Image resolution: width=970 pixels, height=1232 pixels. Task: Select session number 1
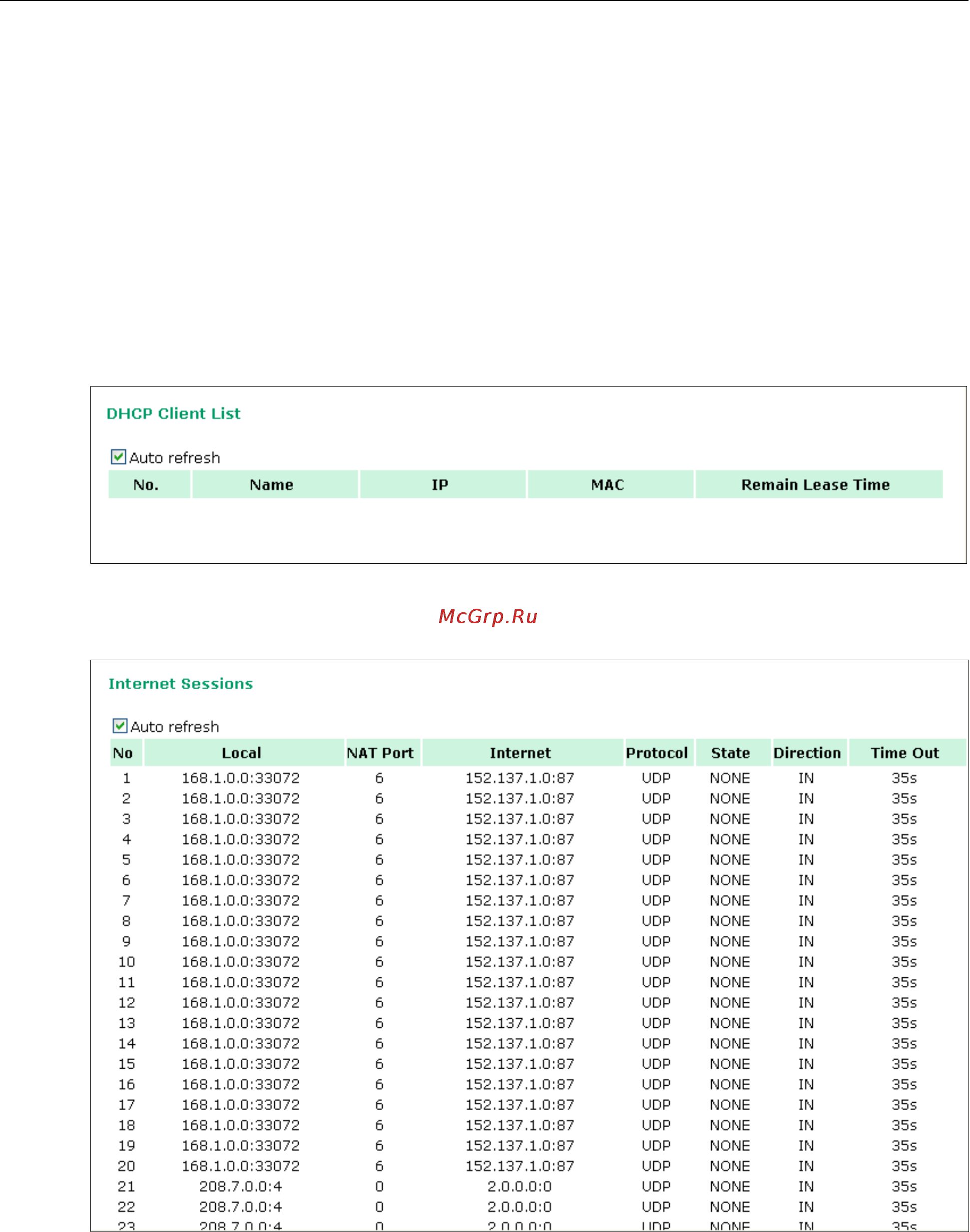(x=126, y=778)
